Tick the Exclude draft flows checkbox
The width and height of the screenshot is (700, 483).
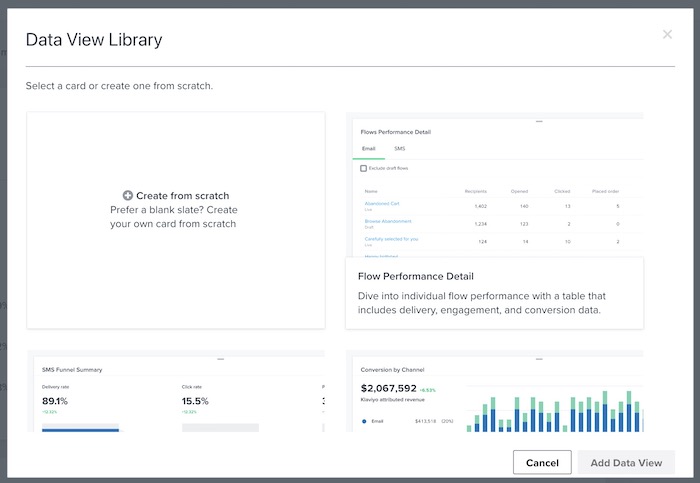(x=363, y=168)
